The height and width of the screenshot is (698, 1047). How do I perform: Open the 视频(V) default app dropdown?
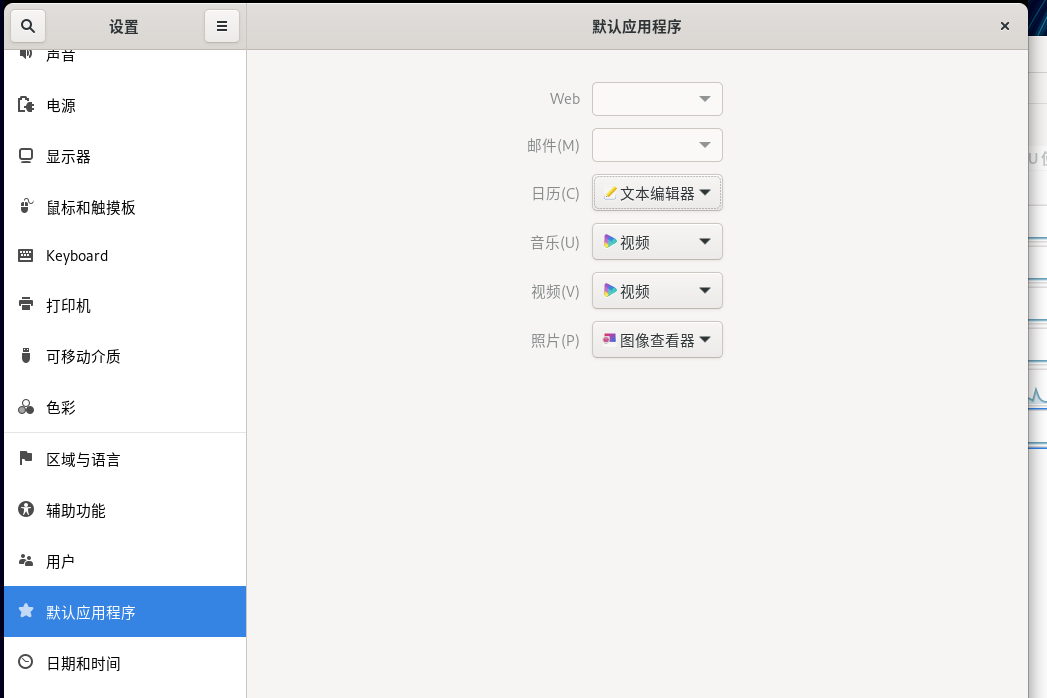pos(657,291)
